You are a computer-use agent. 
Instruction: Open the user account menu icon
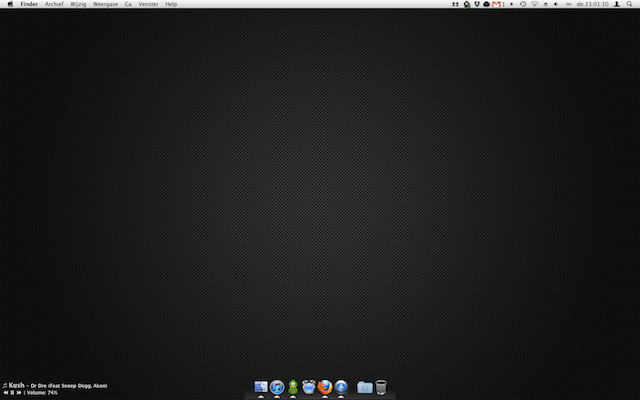pyautogui.click(x=617, y=4)
